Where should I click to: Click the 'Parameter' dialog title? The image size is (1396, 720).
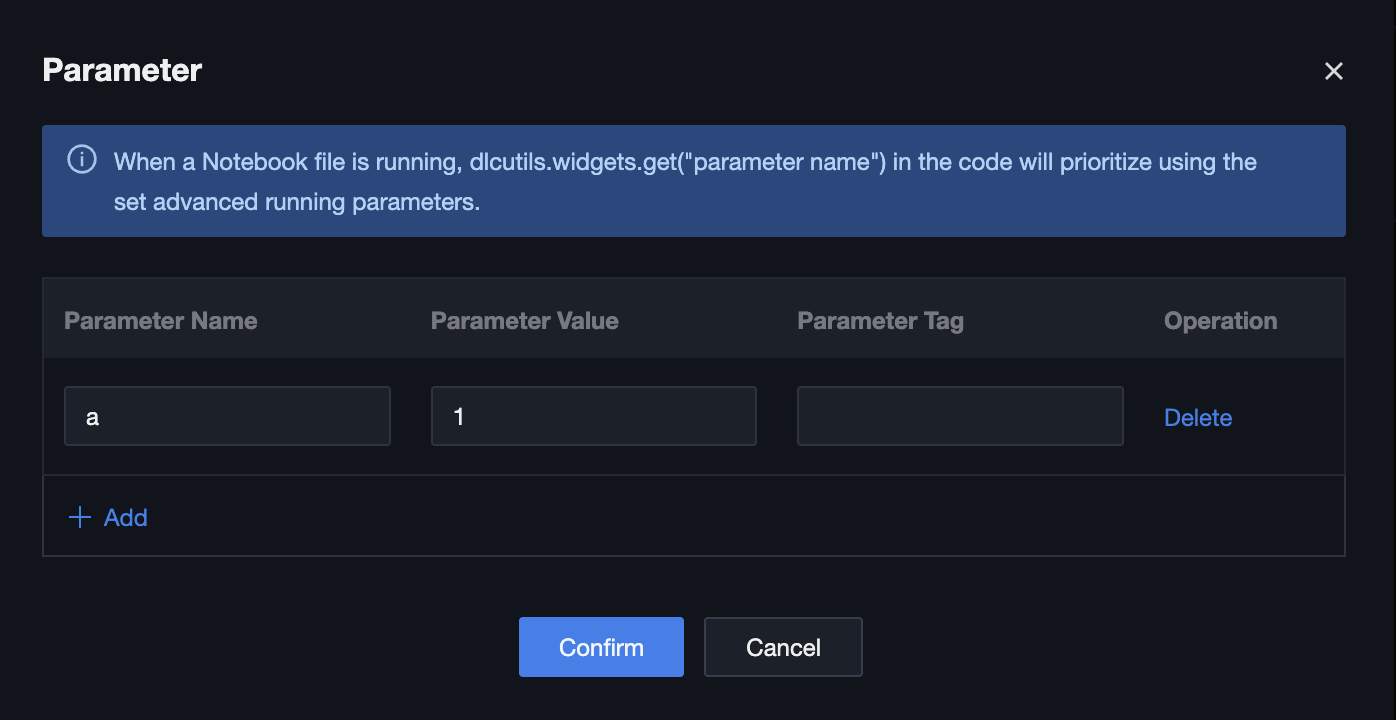pos(122,70)
